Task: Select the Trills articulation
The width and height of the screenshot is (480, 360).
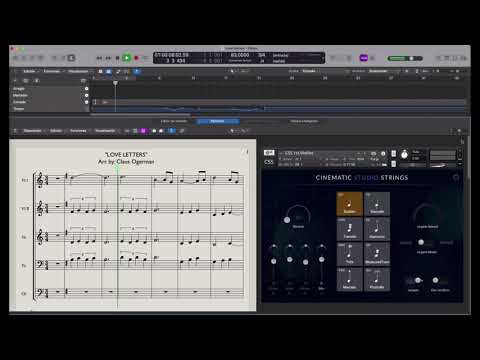Action: (x=349, y=254)
